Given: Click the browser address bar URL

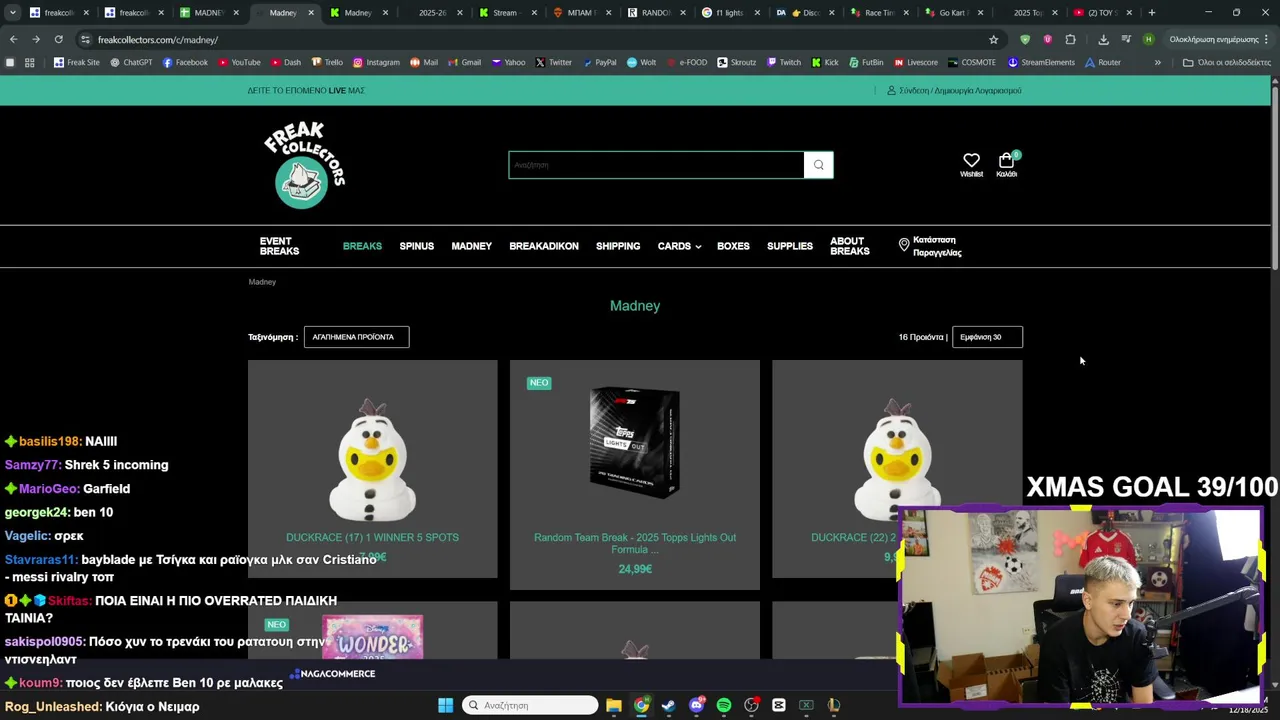Looking at the screenshot, I should [x=158, y=40].
